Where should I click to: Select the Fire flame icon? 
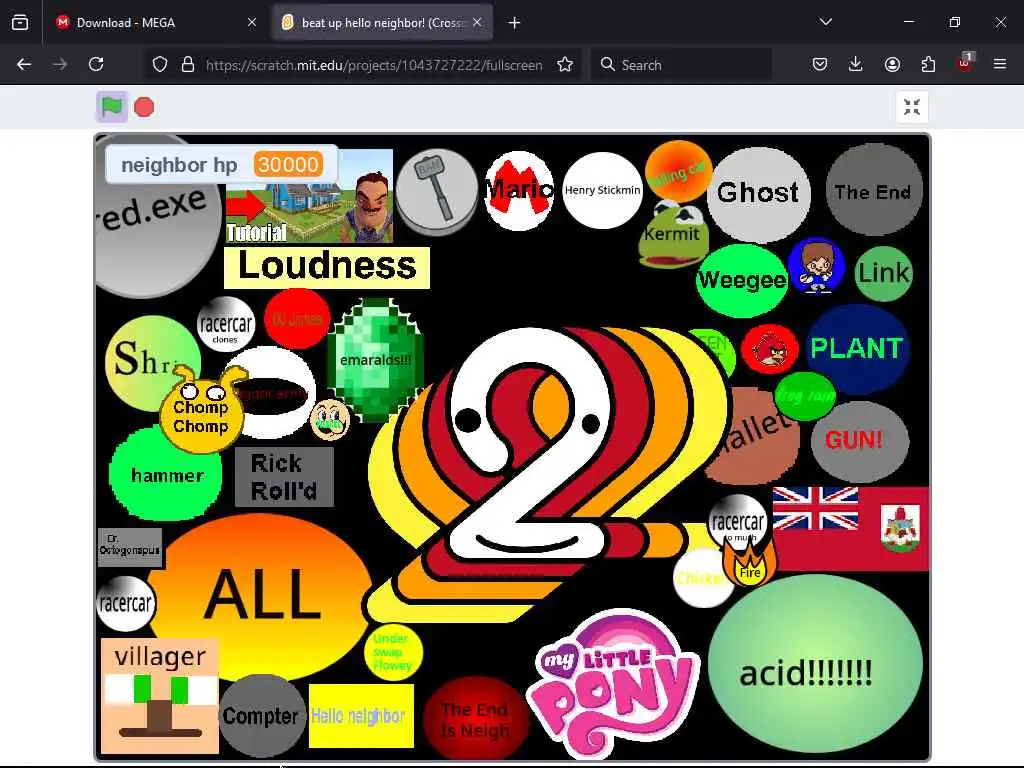tap(749, 563)
